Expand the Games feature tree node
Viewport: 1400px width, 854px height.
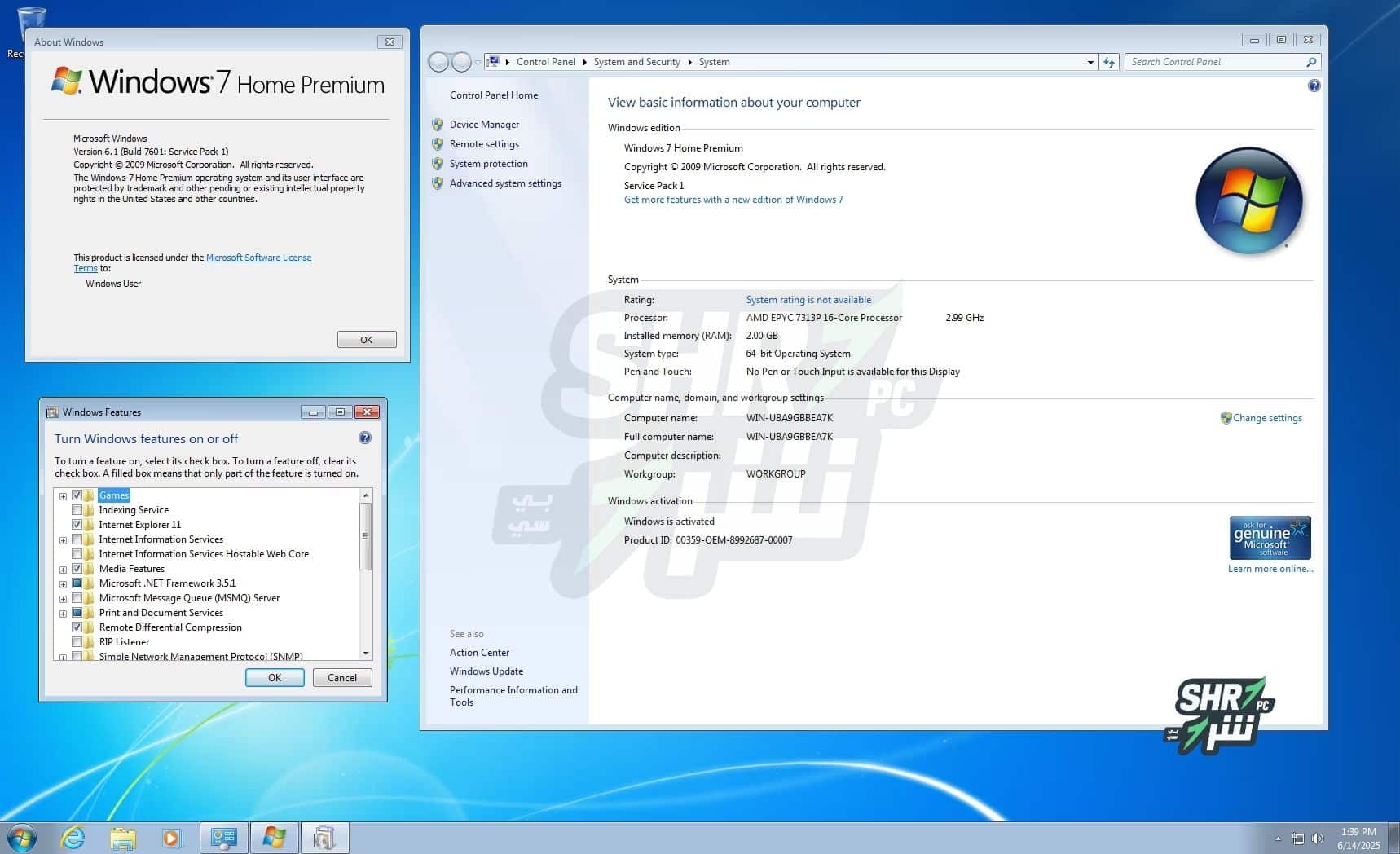[x=63, y=495]
